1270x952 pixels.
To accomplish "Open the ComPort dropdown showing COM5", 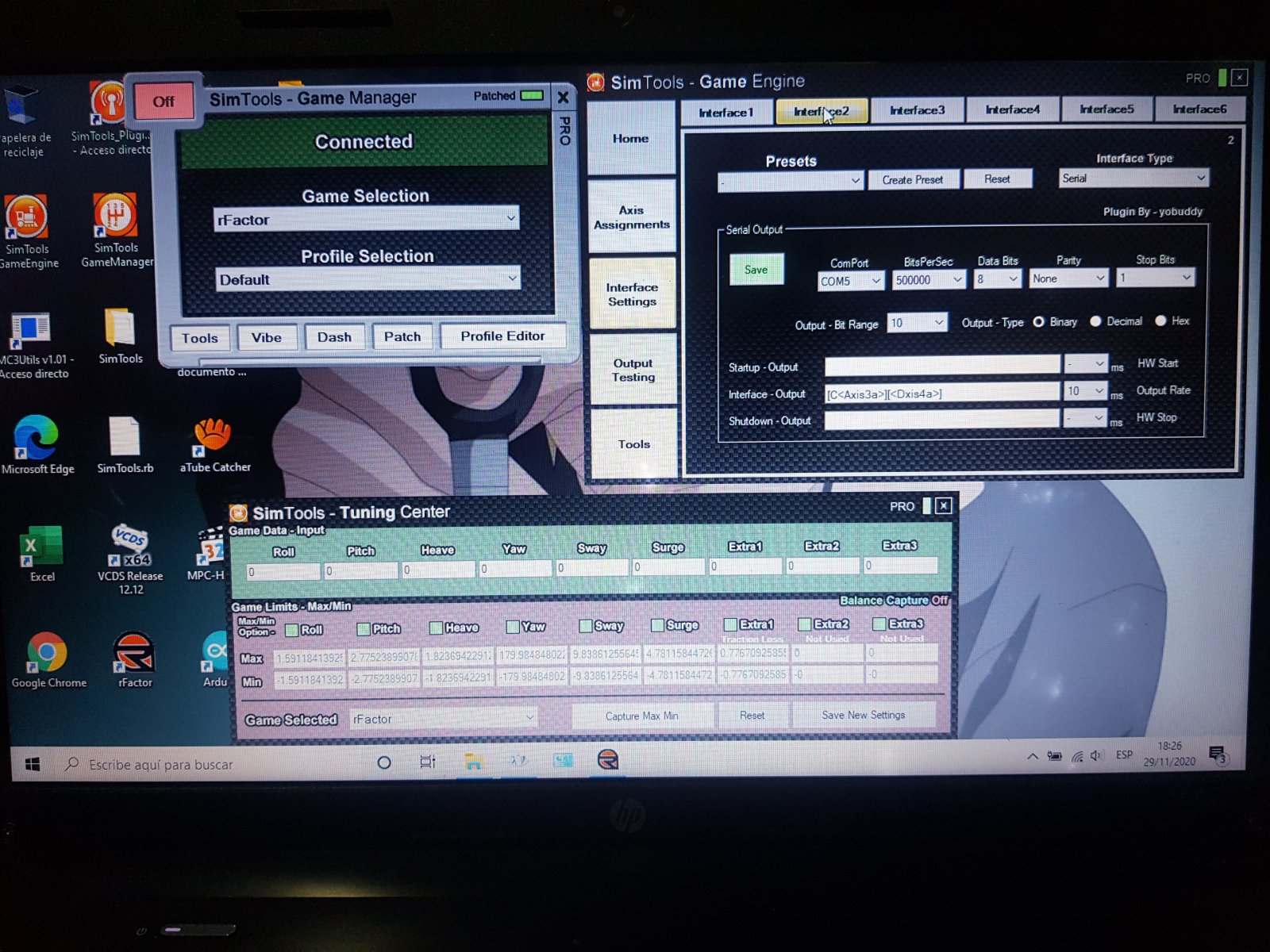I will click(x=851, y=281).
